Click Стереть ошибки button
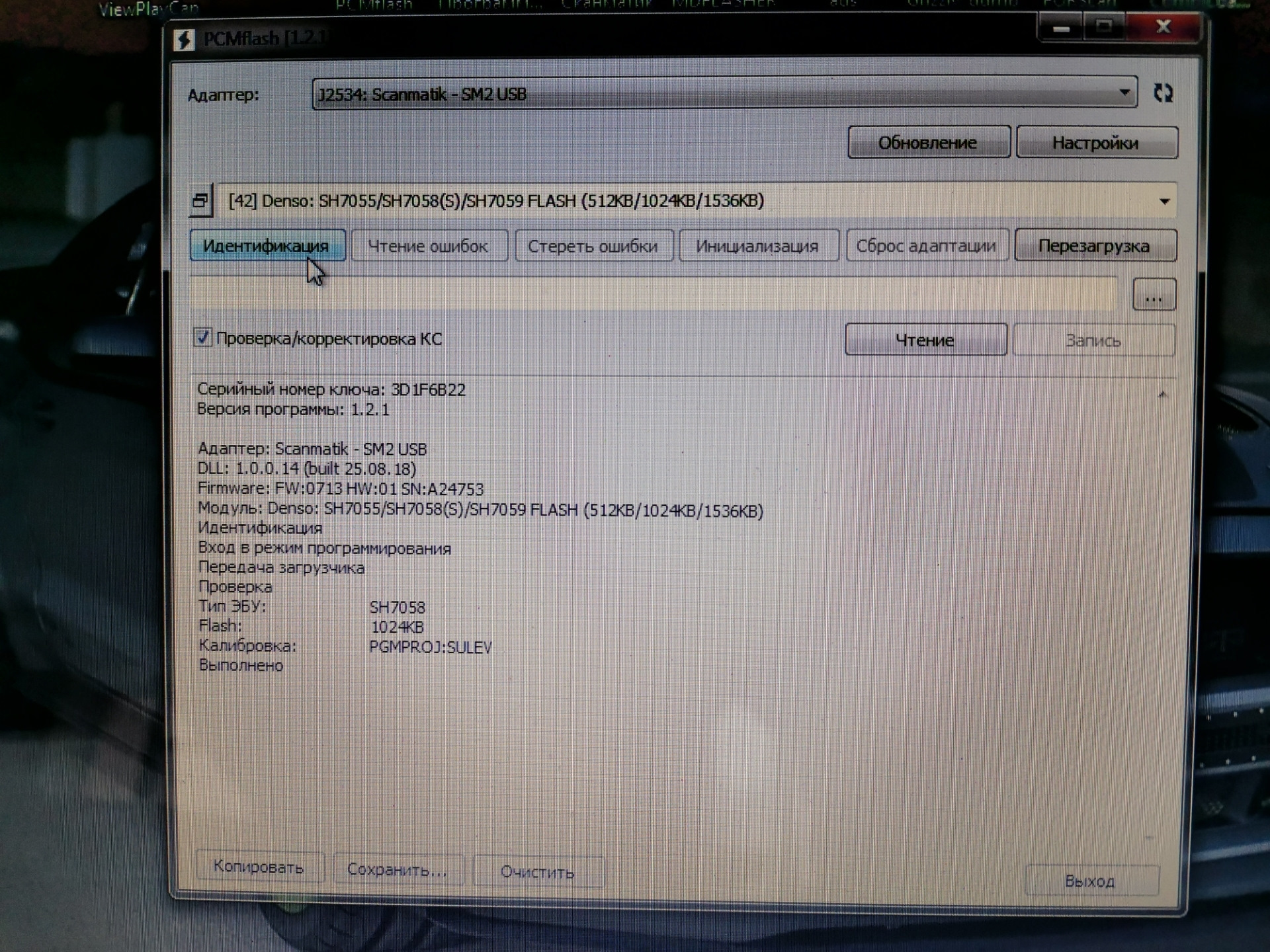 click(x=593, y=246)
